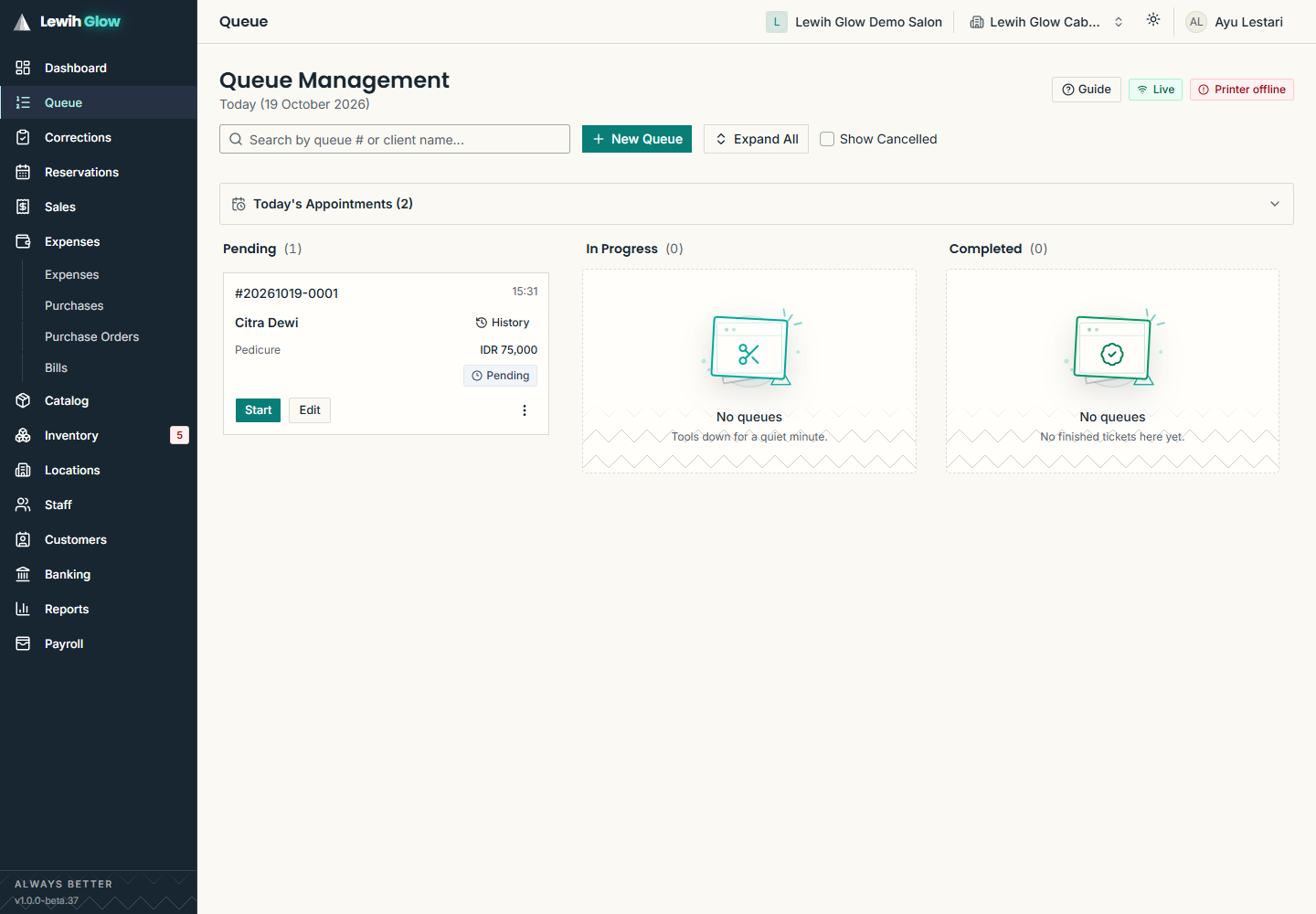Focus the queue search field

coord(395,139)
